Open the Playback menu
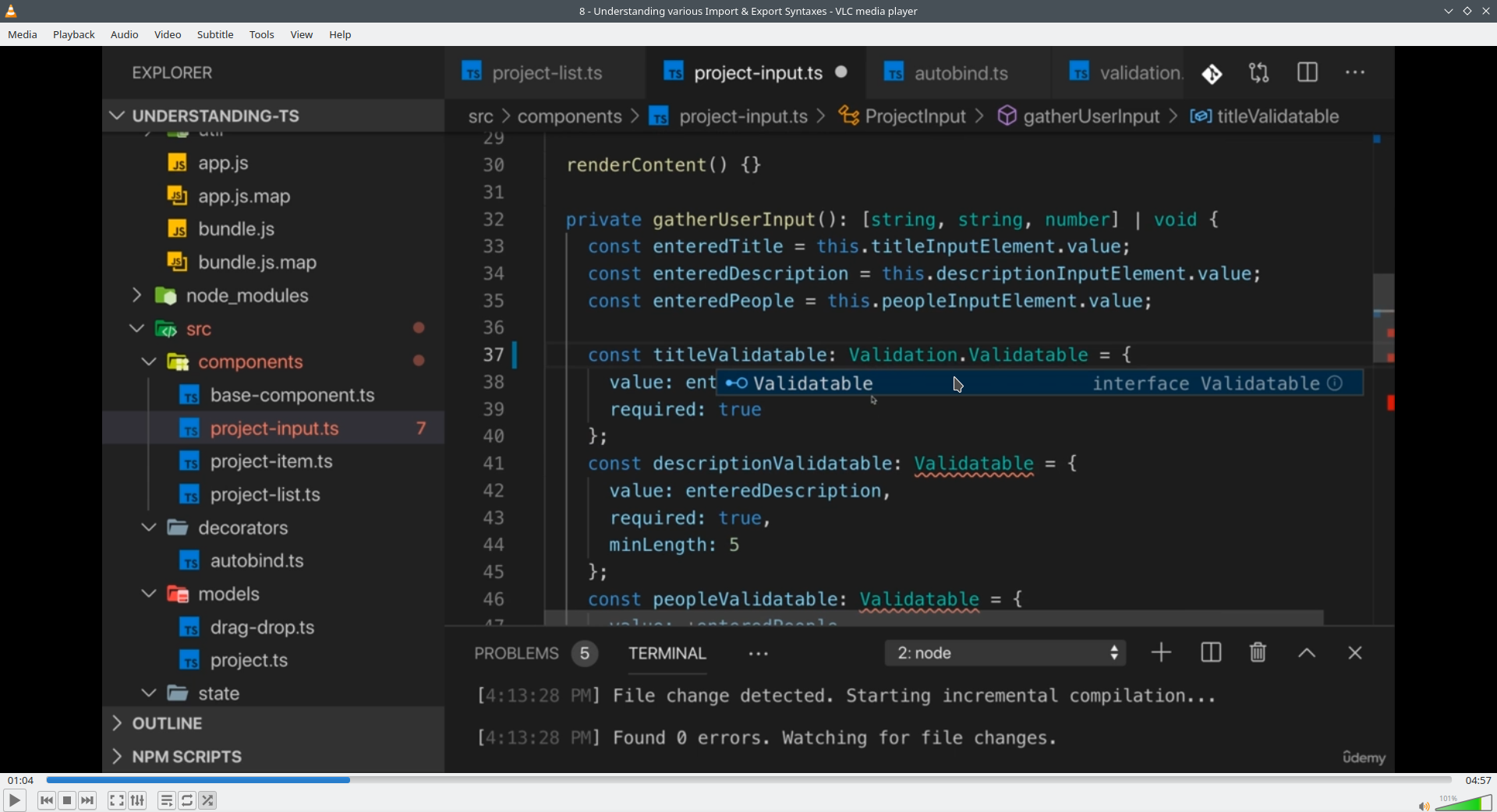1497x812 pixels. click(74, 34)
